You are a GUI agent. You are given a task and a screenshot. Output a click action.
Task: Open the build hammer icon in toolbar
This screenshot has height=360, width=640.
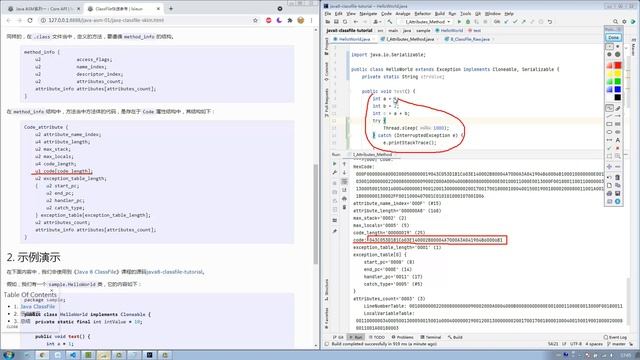point(390,22)
